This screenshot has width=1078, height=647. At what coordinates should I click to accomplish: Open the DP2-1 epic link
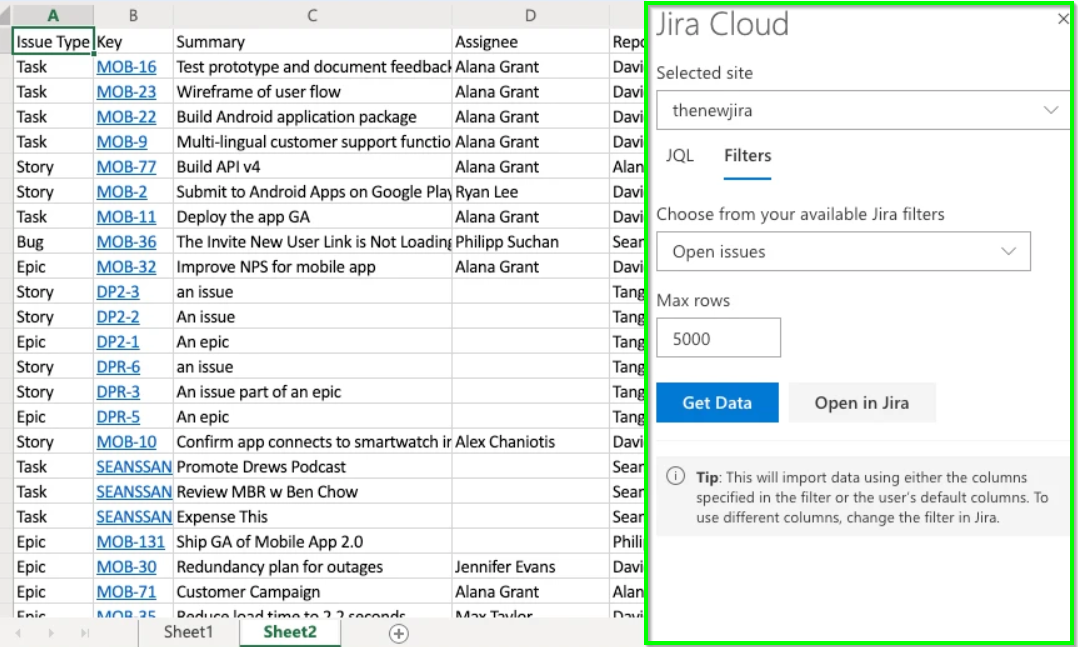tap(118, 342)
